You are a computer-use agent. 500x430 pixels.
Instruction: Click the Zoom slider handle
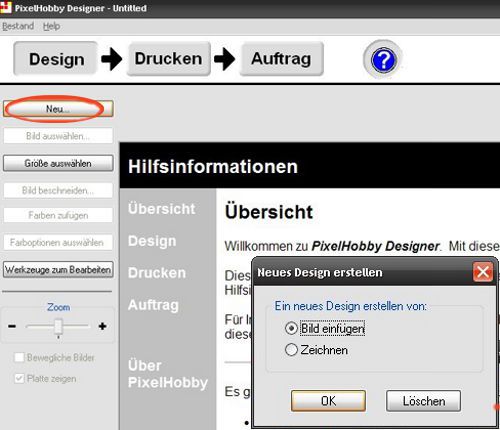58,327
